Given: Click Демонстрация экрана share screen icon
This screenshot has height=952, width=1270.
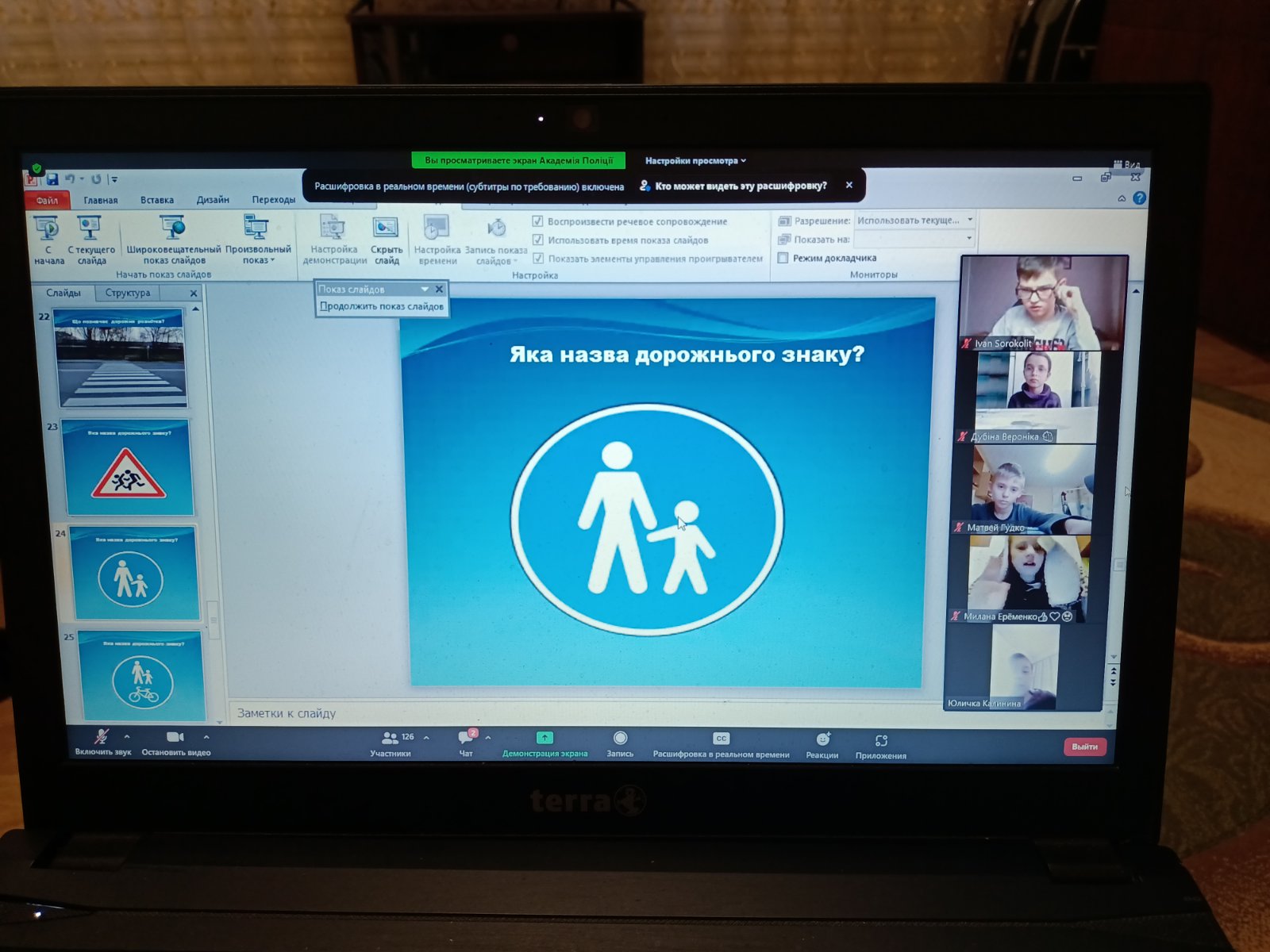Looking at the screenshot, I should pyautogui.click(x=545, y=738).
